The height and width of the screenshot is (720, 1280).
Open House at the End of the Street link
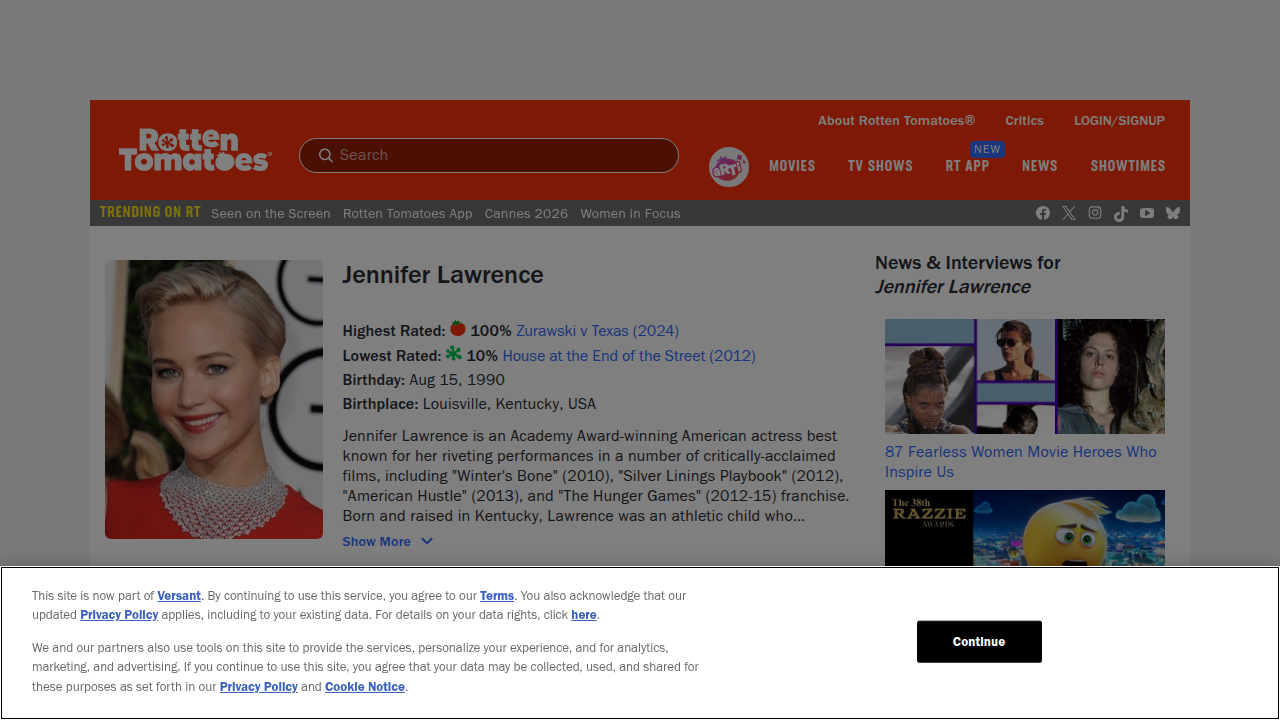point(629,355)
